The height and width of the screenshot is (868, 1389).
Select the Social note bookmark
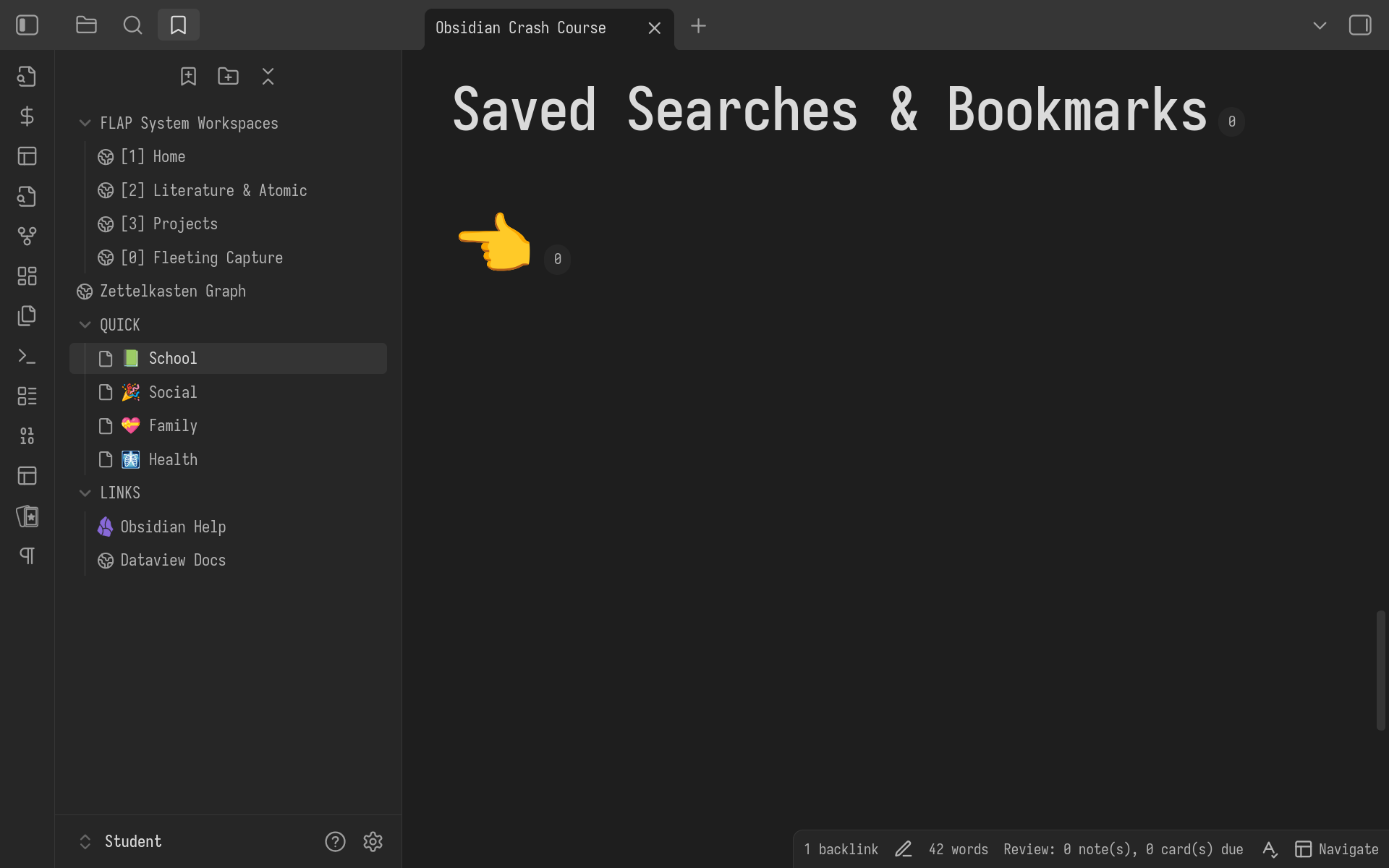point(229,392)
